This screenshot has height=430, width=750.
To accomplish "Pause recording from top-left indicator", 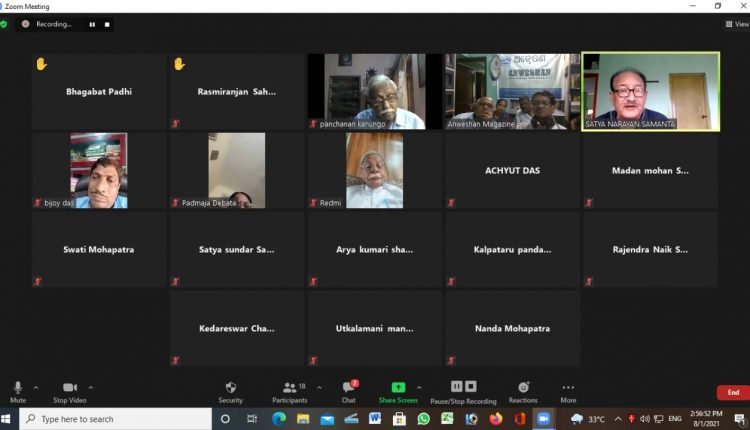I will pyautogui.click(x=92, y=24).
